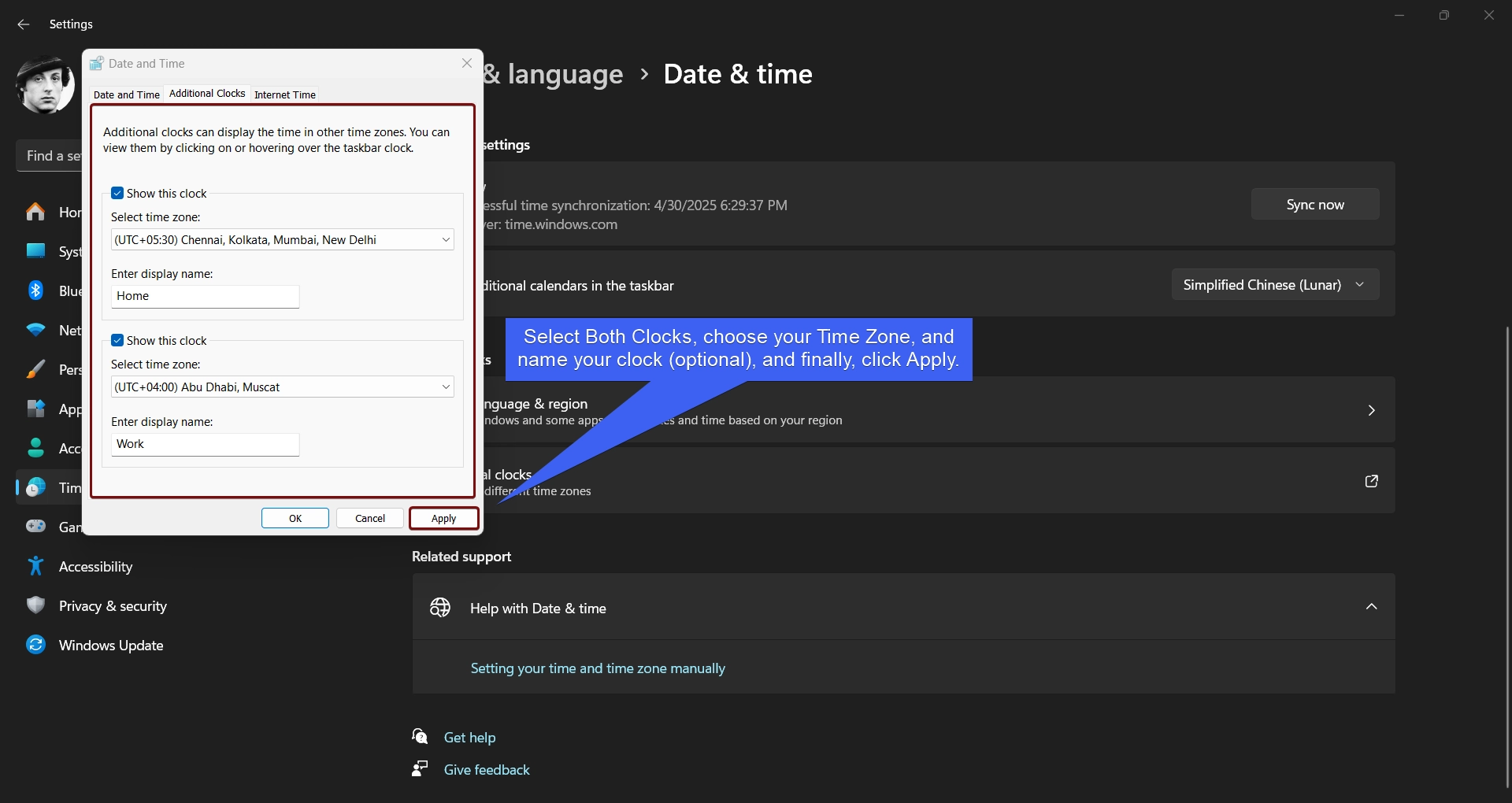Open Setting your time and time zone manually
This screenshot has height=803, width=1512.
click(x=597, y=668)
